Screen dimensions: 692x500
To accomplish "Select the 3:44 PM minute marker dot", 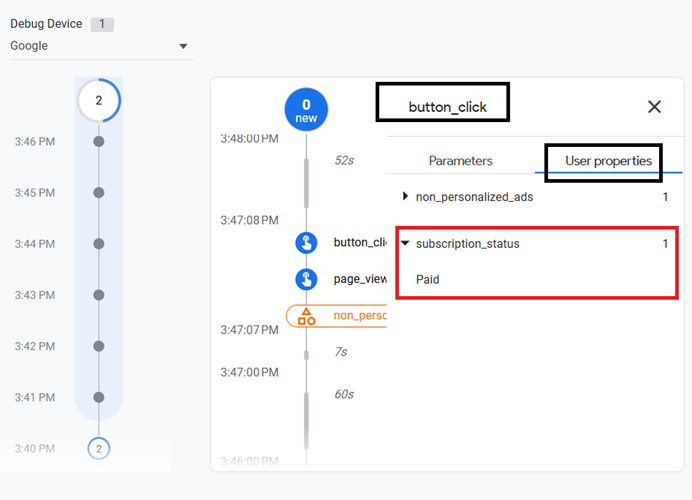I will click(99, 244).
